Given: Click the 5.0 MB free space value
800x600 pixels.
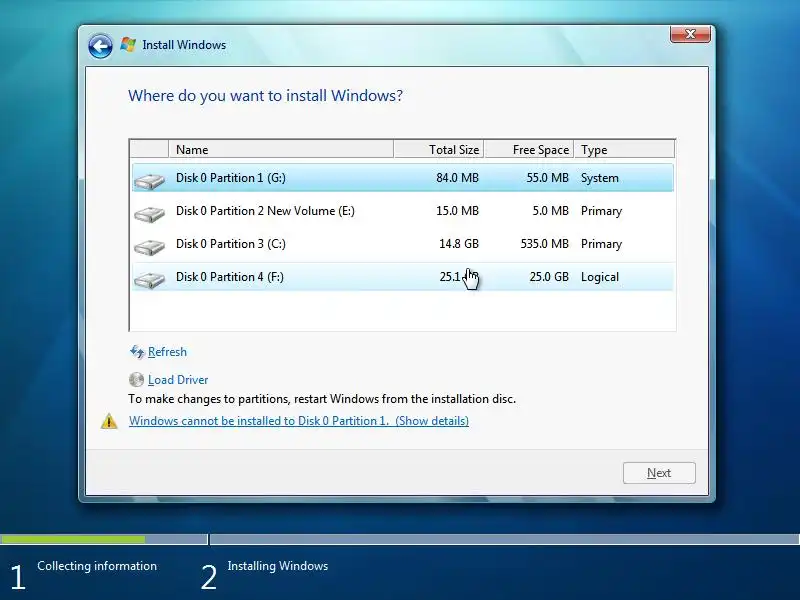Looking at the screenshot, I should click(551, 211).
